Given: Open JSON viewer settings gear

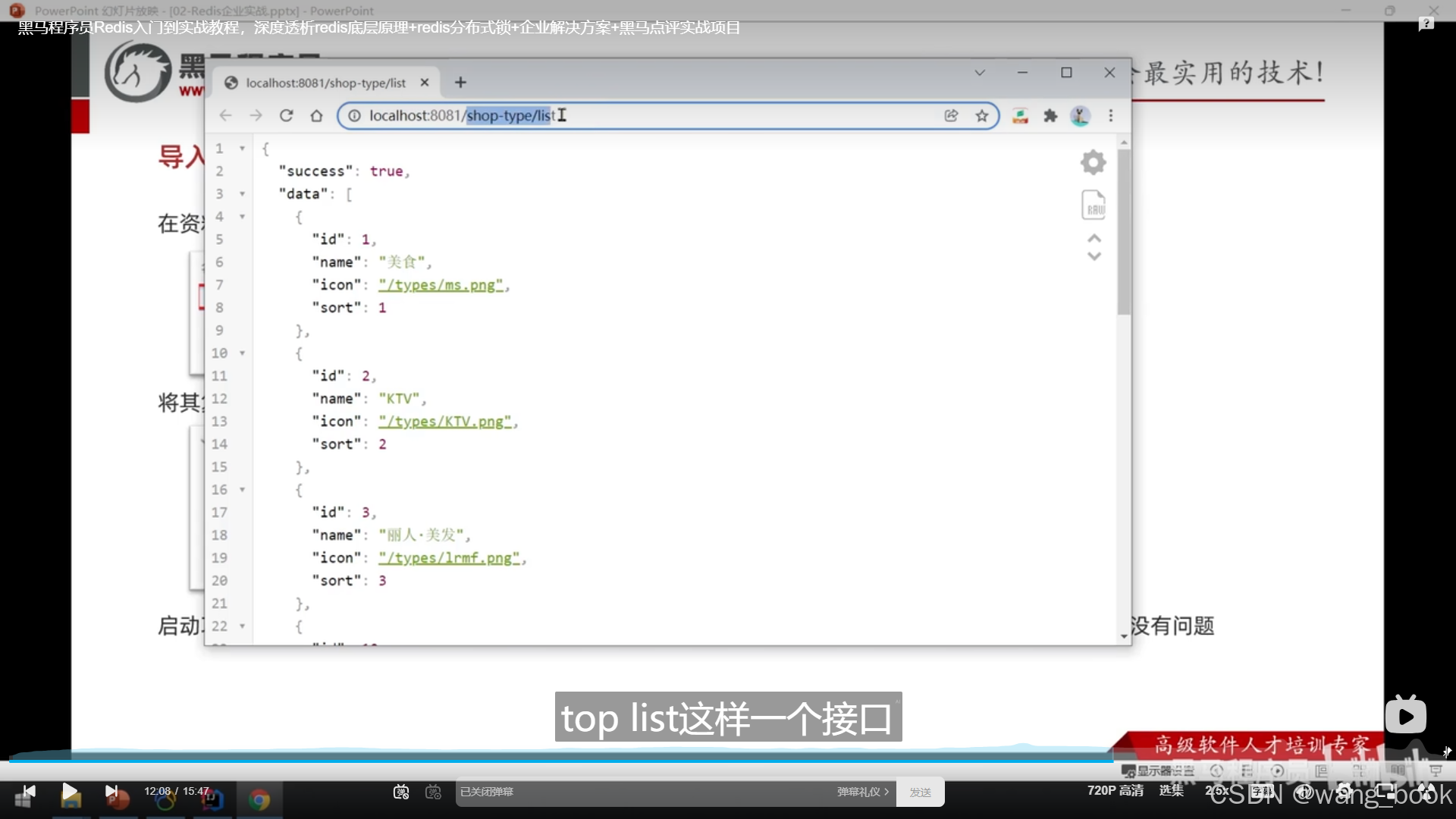Looking at the screenshot, I should tap(1093, 162).
